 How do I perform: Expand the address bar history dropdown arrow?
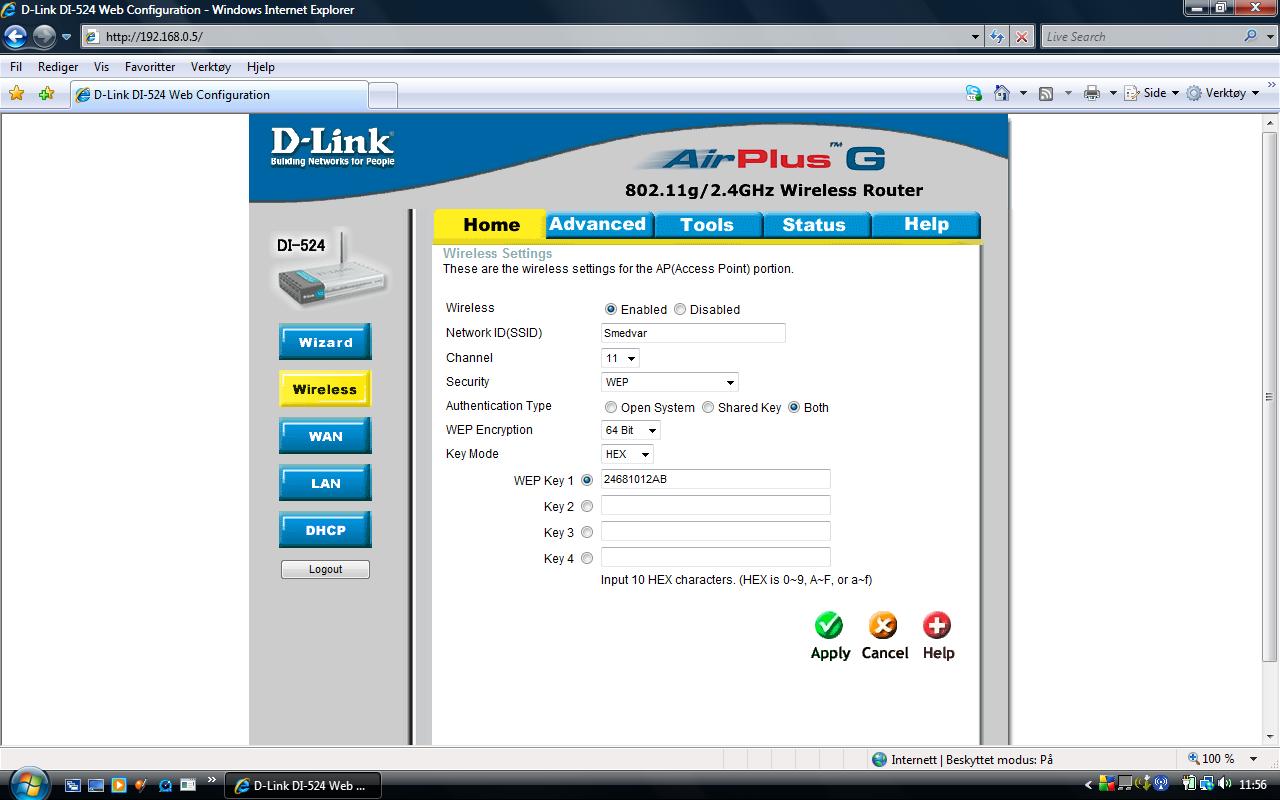click(x=976, y=37)
